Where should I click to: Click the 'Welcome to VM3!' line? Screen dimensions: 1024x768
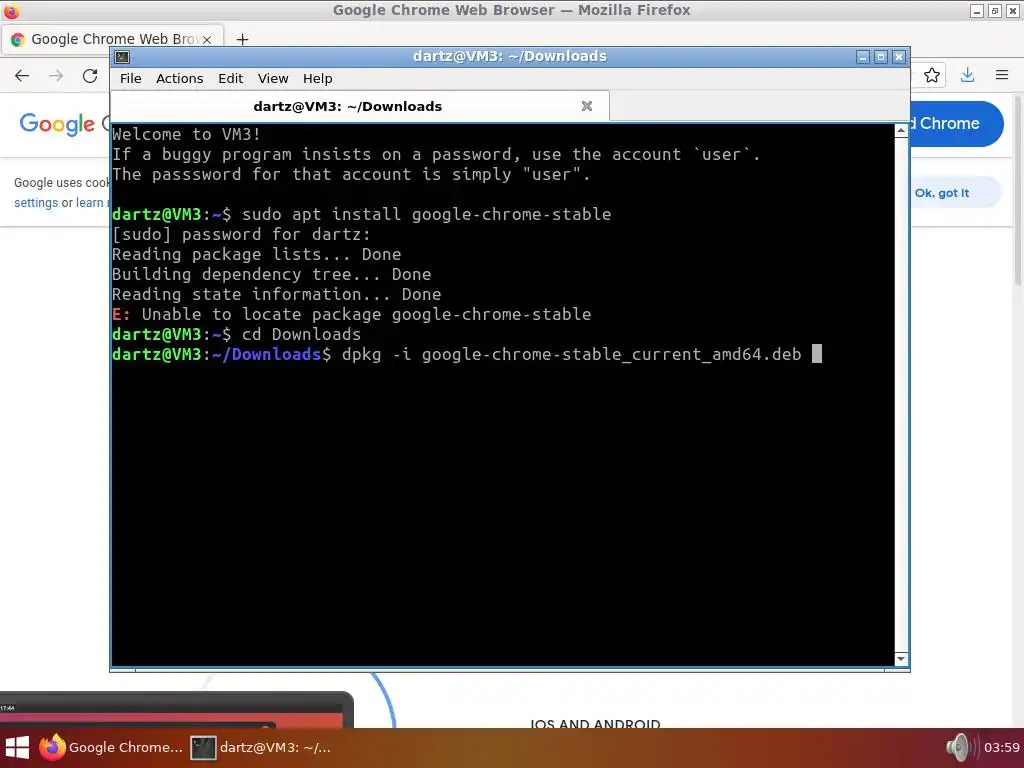186,135
